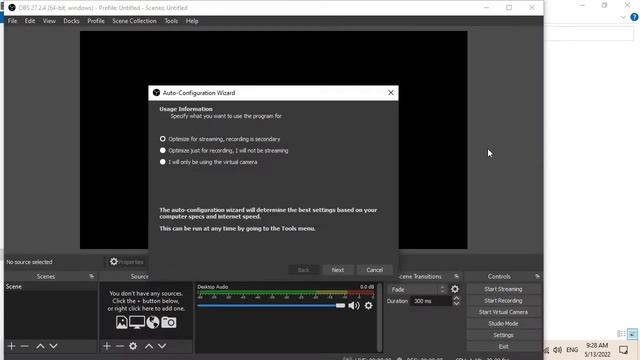
Task: Open the File menu
Action: coord(12,21)
